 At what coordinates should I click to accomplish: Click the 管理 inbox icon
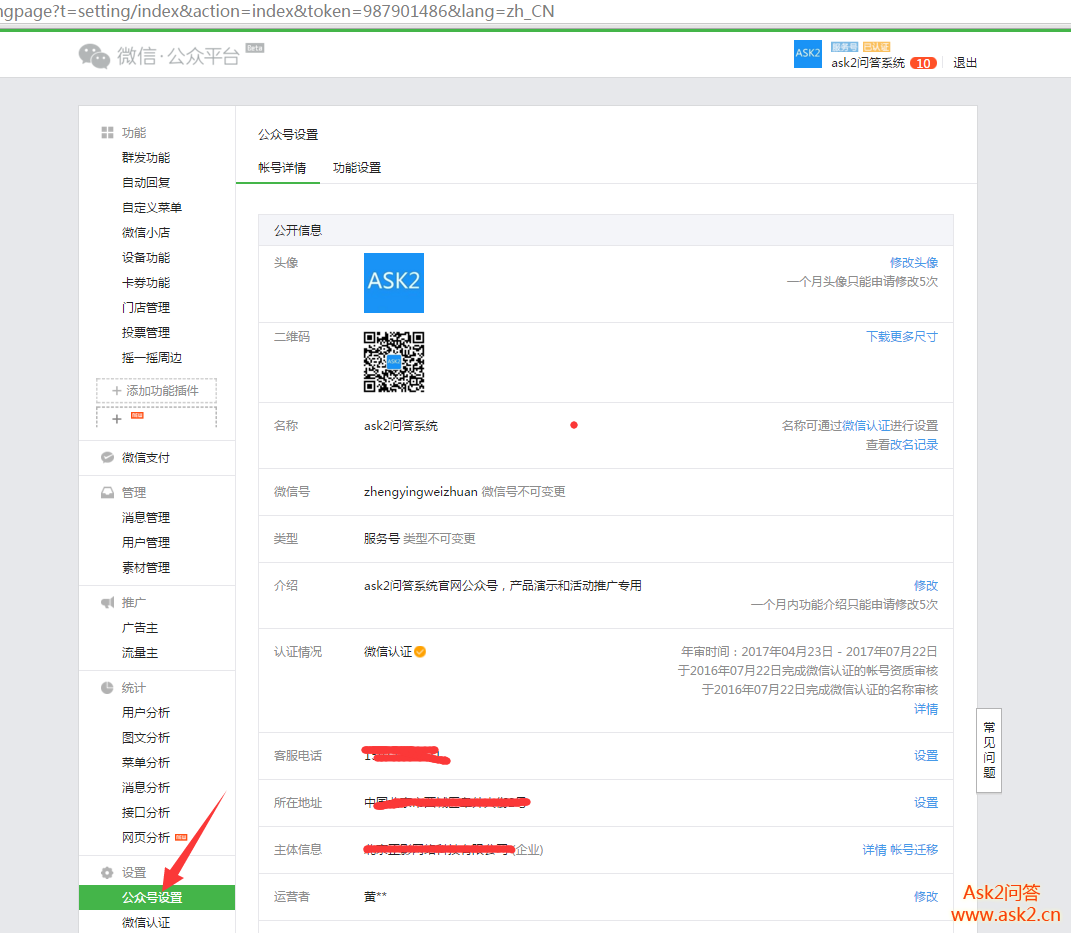pyautogui.click(x=107, y=492)
